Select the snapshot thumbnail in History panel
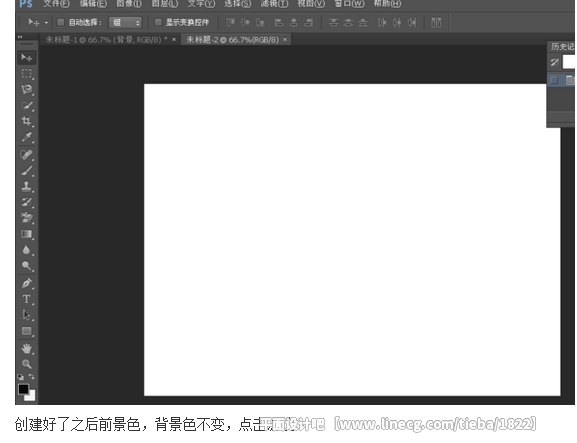This screenshot has height=443, width=577. coord(569,63)
